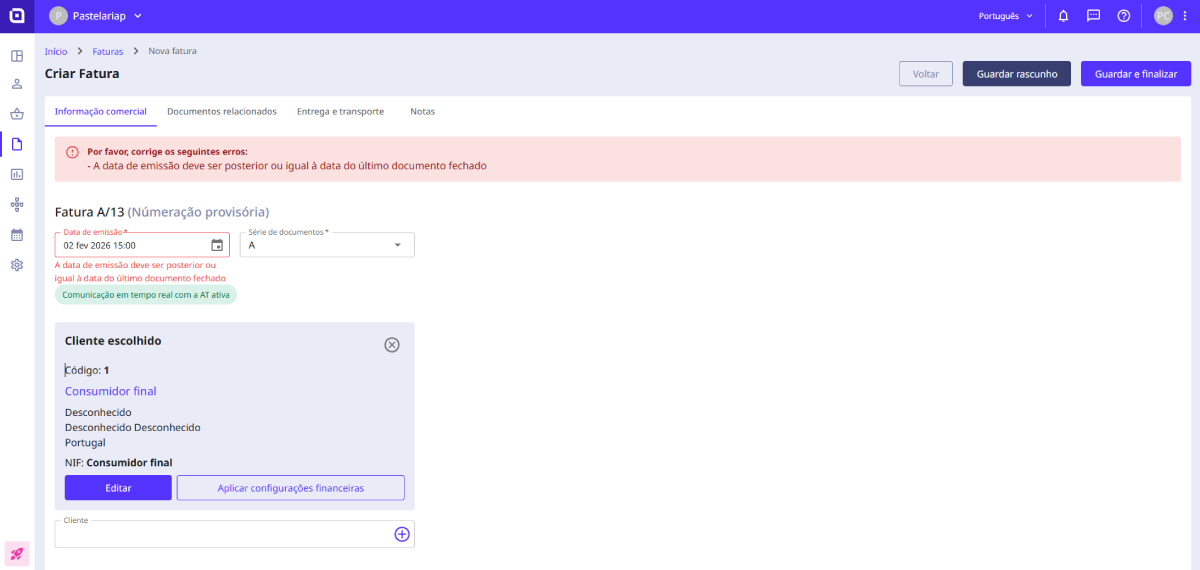Click the Cliente search input field
This screenshot has height=570, width=1200.
(222, 535)
